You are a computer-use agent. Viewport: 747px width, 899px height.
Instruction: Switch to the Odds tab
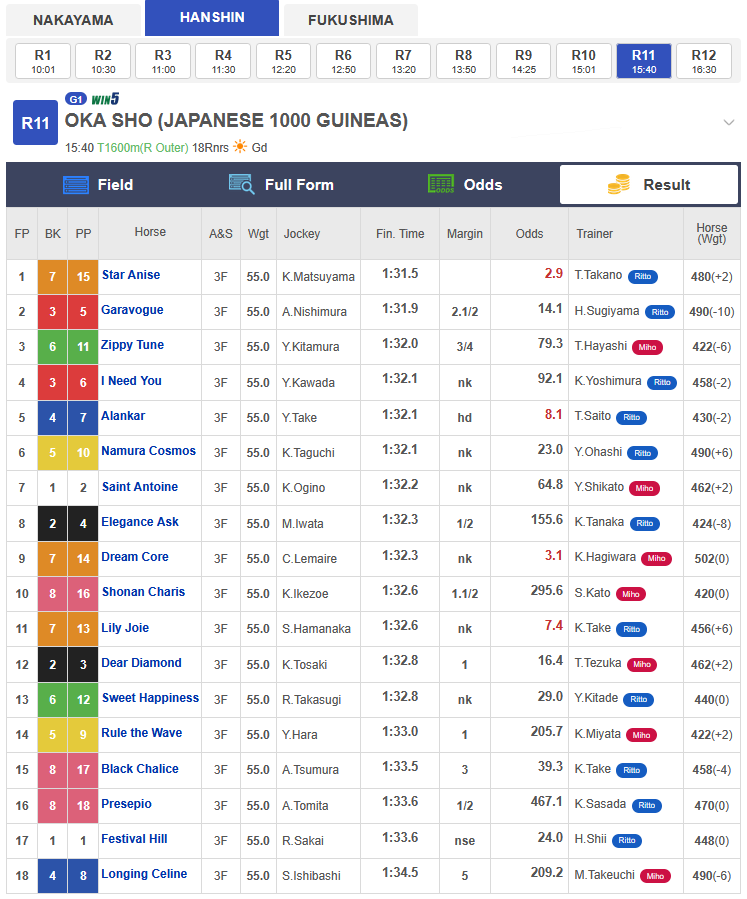[465, 185]
